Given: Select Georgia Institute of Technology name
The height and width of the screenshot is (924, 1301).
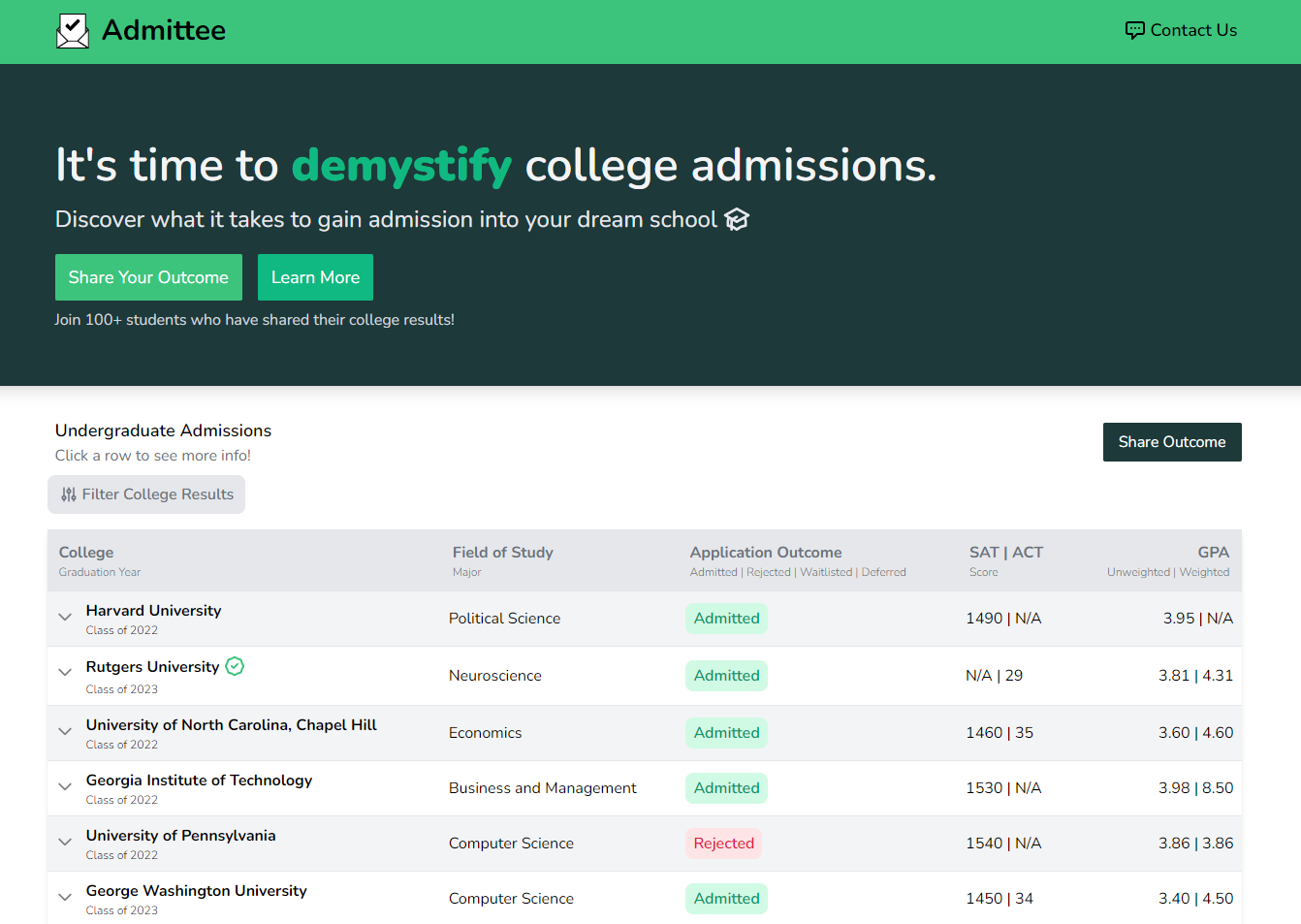Looking at the screenshot, I should pyautogui.click(x=199, y=781).
